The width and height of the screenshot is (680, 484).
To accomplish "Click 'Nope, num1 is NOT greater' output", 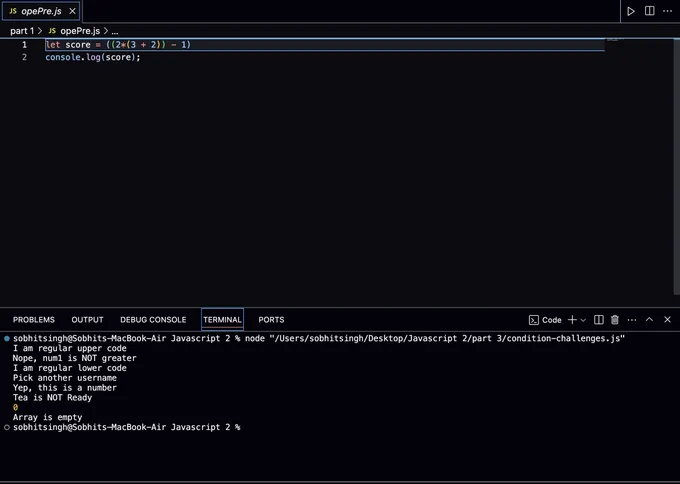I will pos(75,358).
